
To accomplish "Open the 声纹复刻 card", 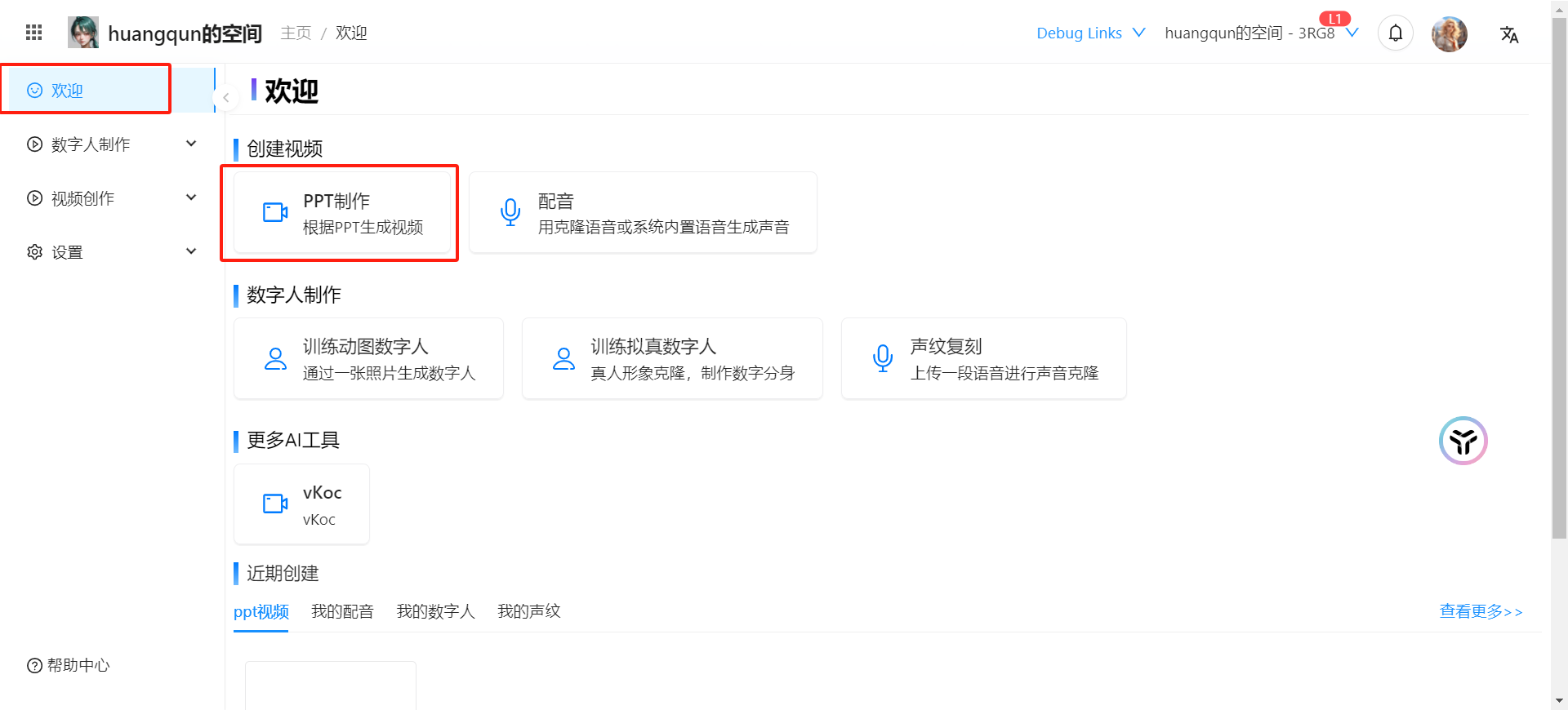I will click(x=984, y=359).
